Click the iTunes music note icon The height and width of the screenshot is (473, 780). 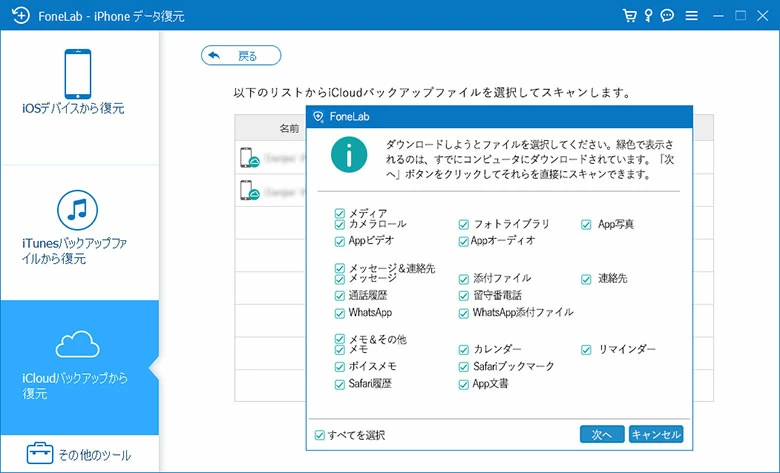(x=79, y=211)
